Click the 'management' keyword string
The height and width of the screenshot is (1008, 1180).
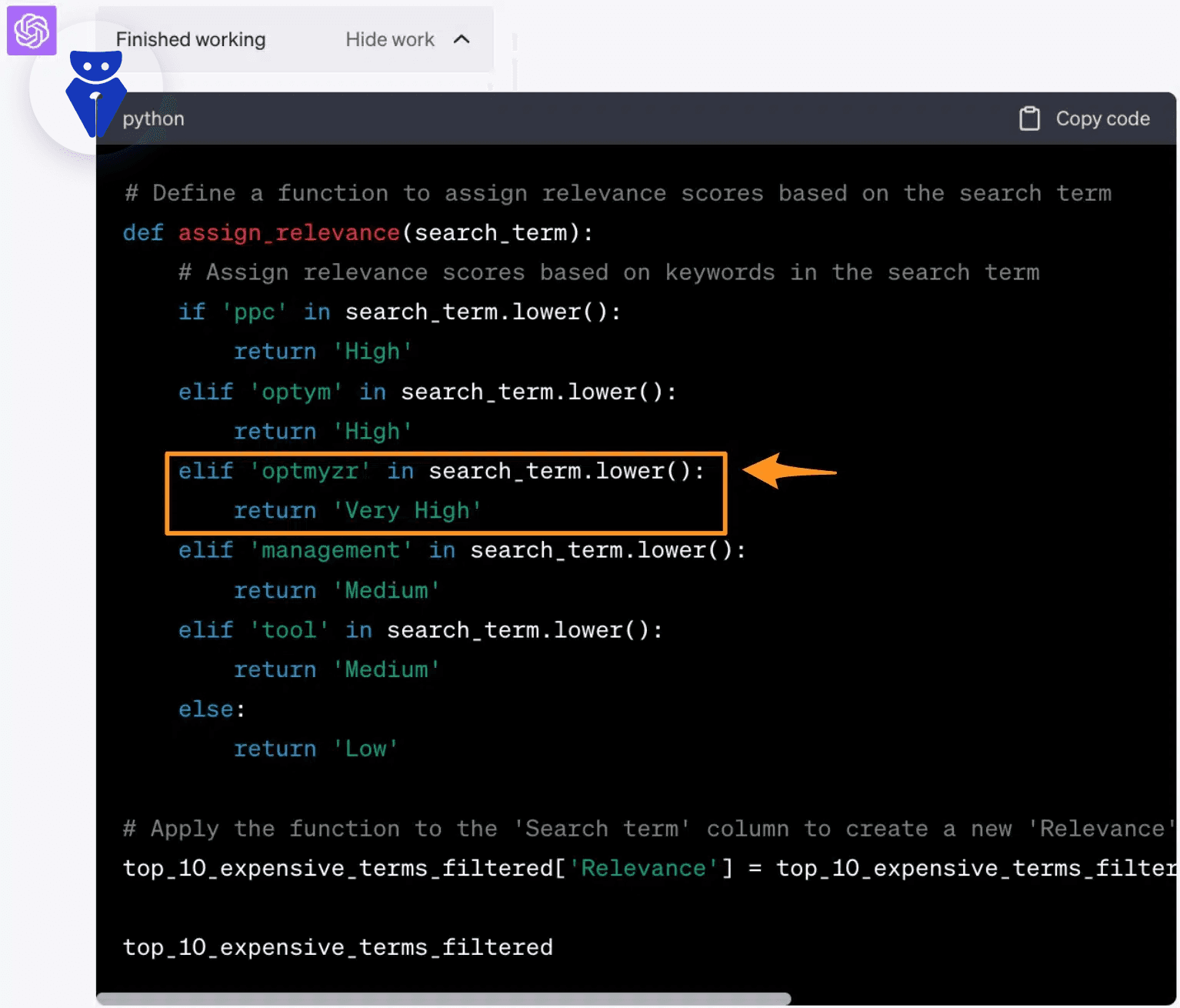click(x=331, y=550)
